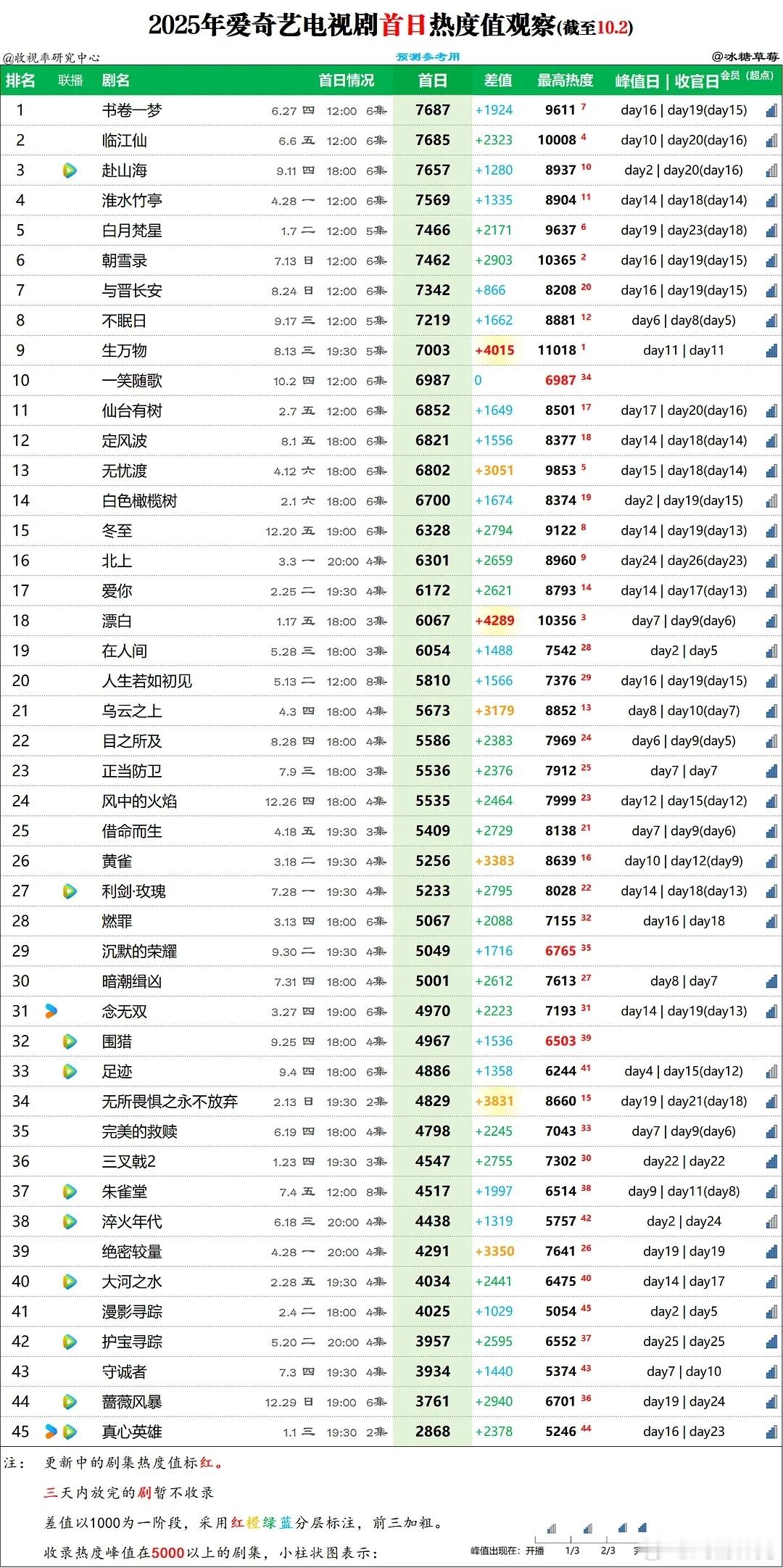783x1568 pixels.
Task: Click the red peak heat value 6503
Action: point(560,1041)
